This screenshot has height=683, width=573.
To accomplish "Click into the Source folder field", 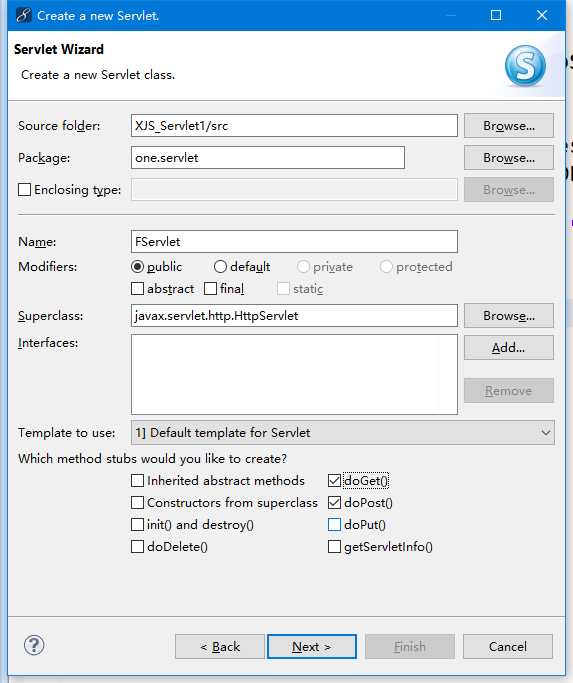I will pos(294,126).
